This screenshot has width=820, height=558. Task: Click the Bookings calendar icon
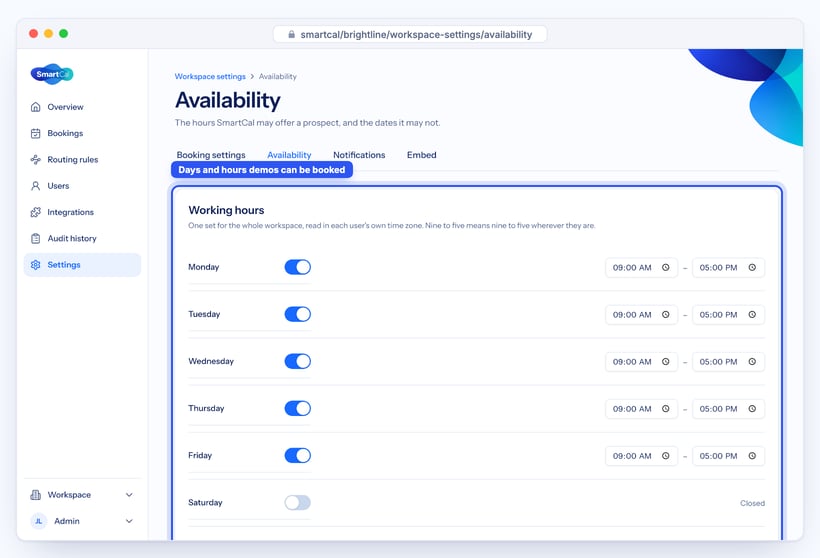coord(36,133)
